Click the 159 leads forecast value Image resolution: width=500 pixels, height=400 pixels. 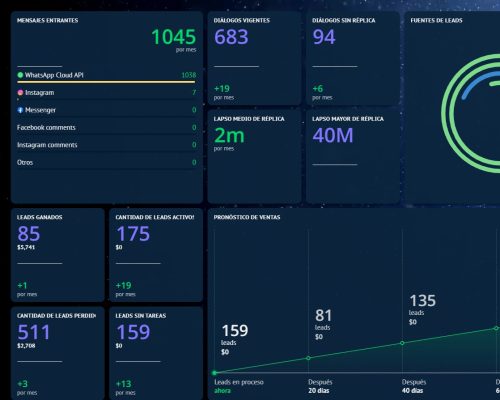(x=235, y=331)
